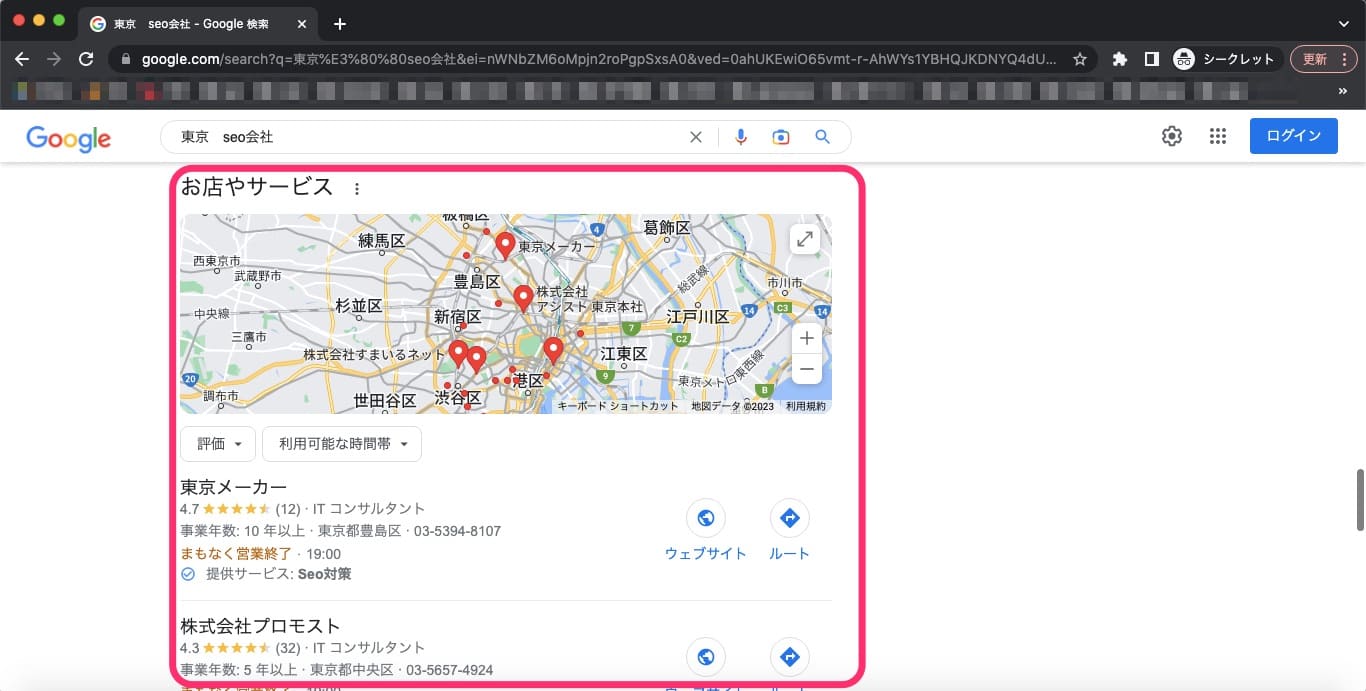
Task: Click the 株式会社アシスト map pin
Action: pyautogui.click(x=522, y=298)
